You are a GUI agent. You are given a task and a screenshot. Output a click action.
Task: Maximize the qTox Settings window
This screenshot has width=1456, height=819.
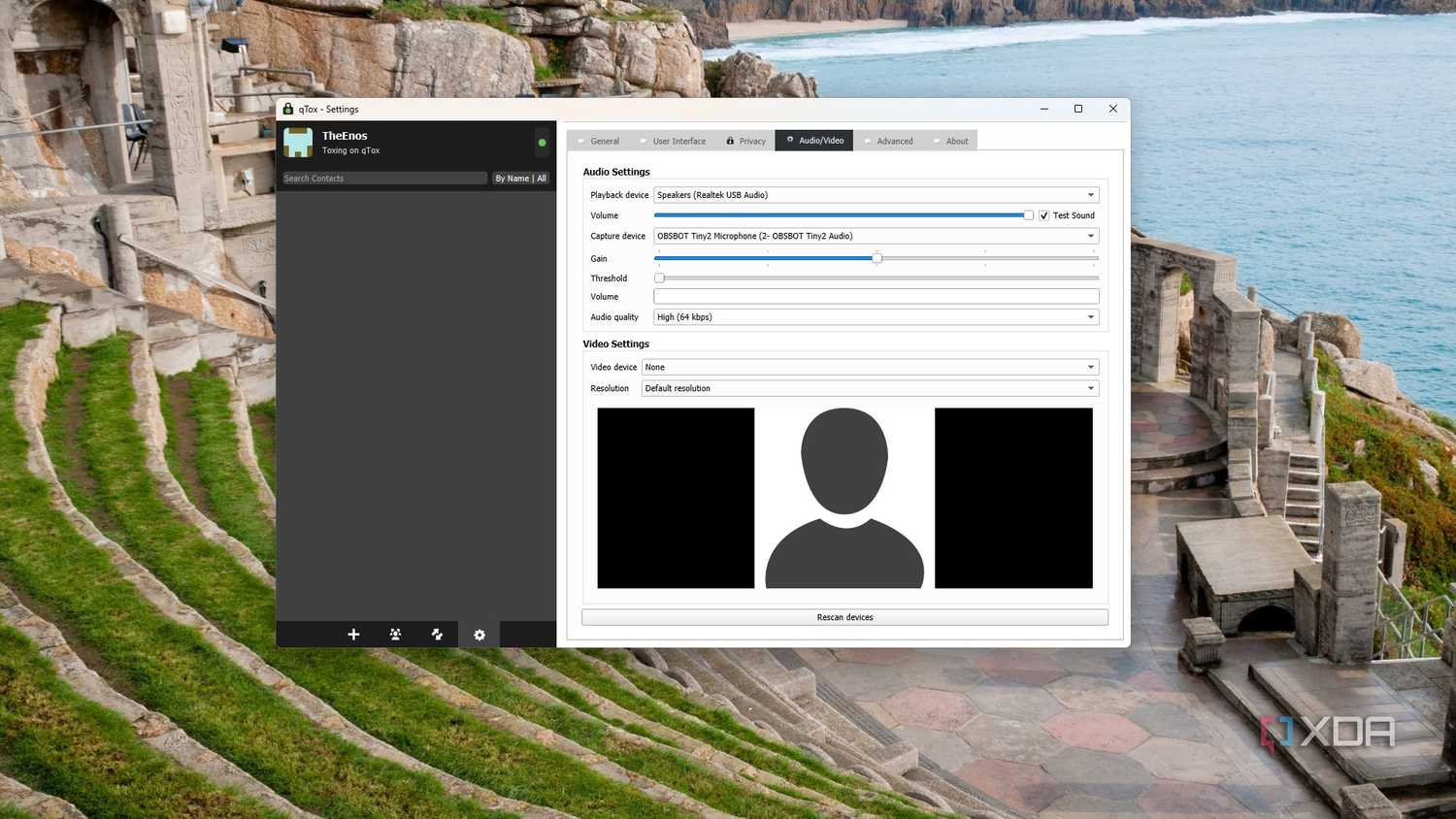click(1077, 109)
